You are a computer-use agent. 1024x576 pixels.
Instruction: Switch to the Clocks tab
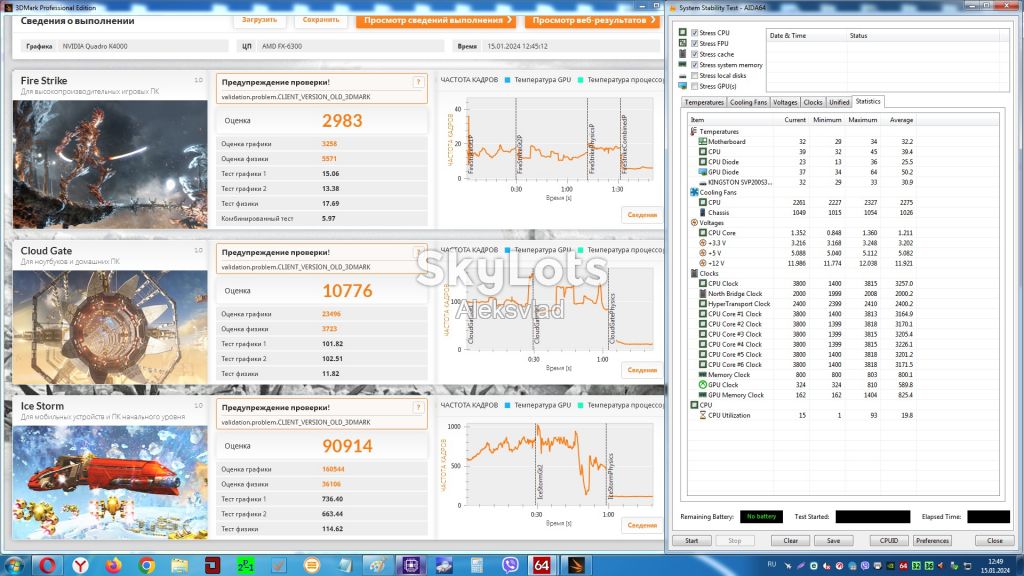[x=812, y=103]
